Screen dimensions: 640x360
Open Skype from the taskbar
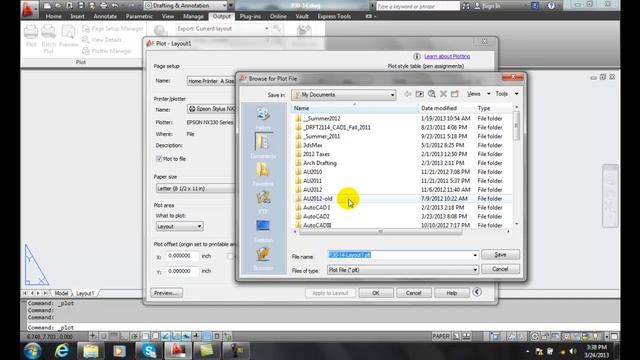click(149, 351)
